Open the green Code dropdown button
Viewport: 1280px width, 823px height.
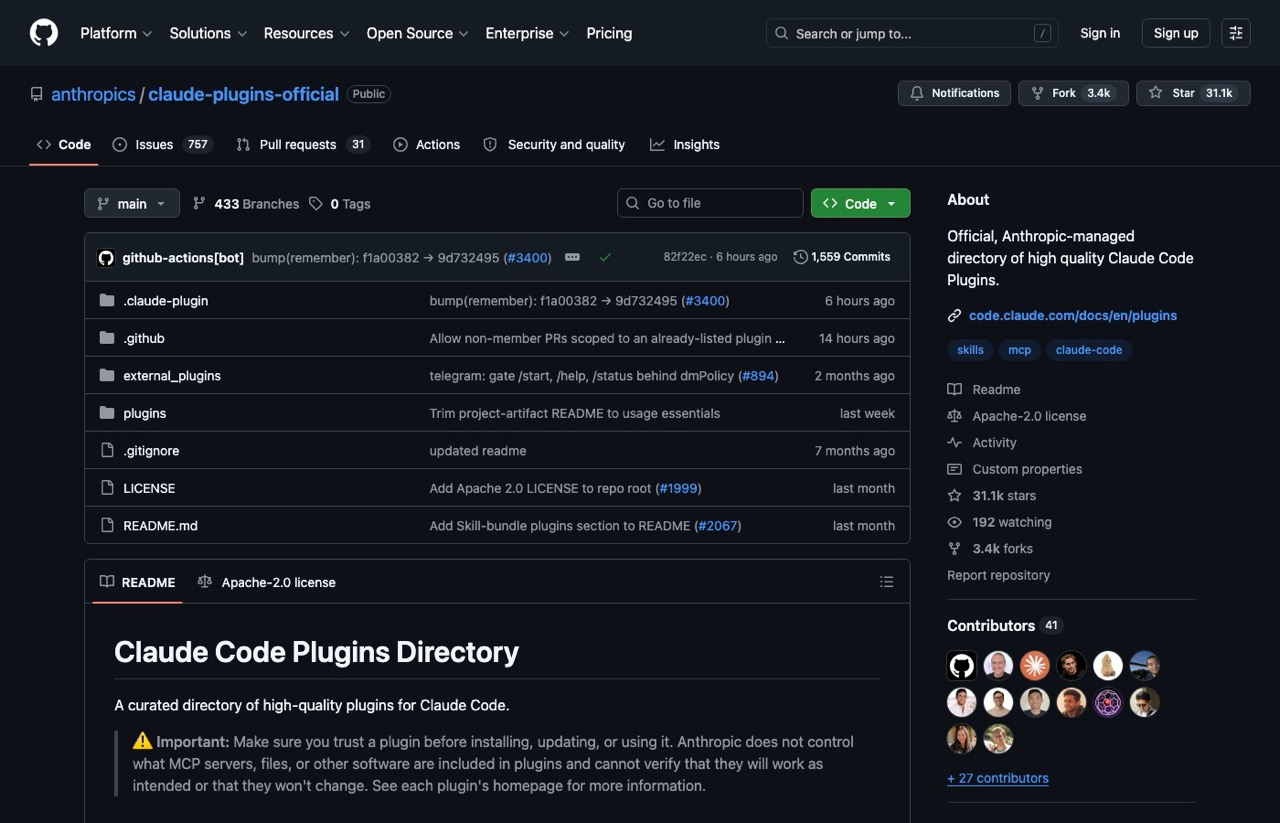[x=860, y=203]
